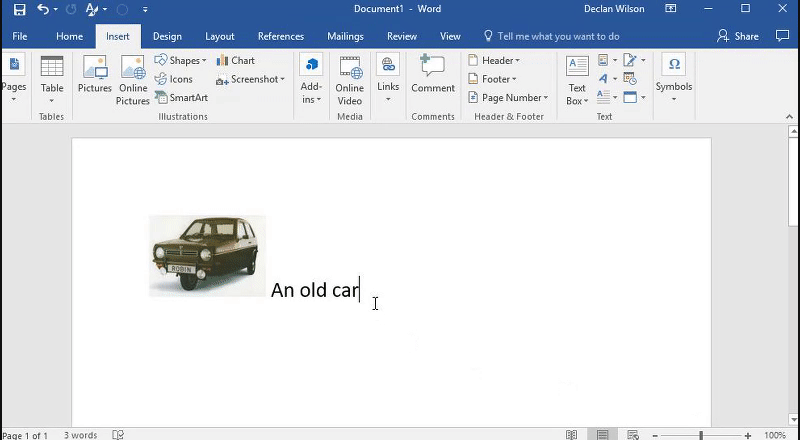Switch to Read Mode view
Viewport: 800px width, 440px height.
[571, 435]
